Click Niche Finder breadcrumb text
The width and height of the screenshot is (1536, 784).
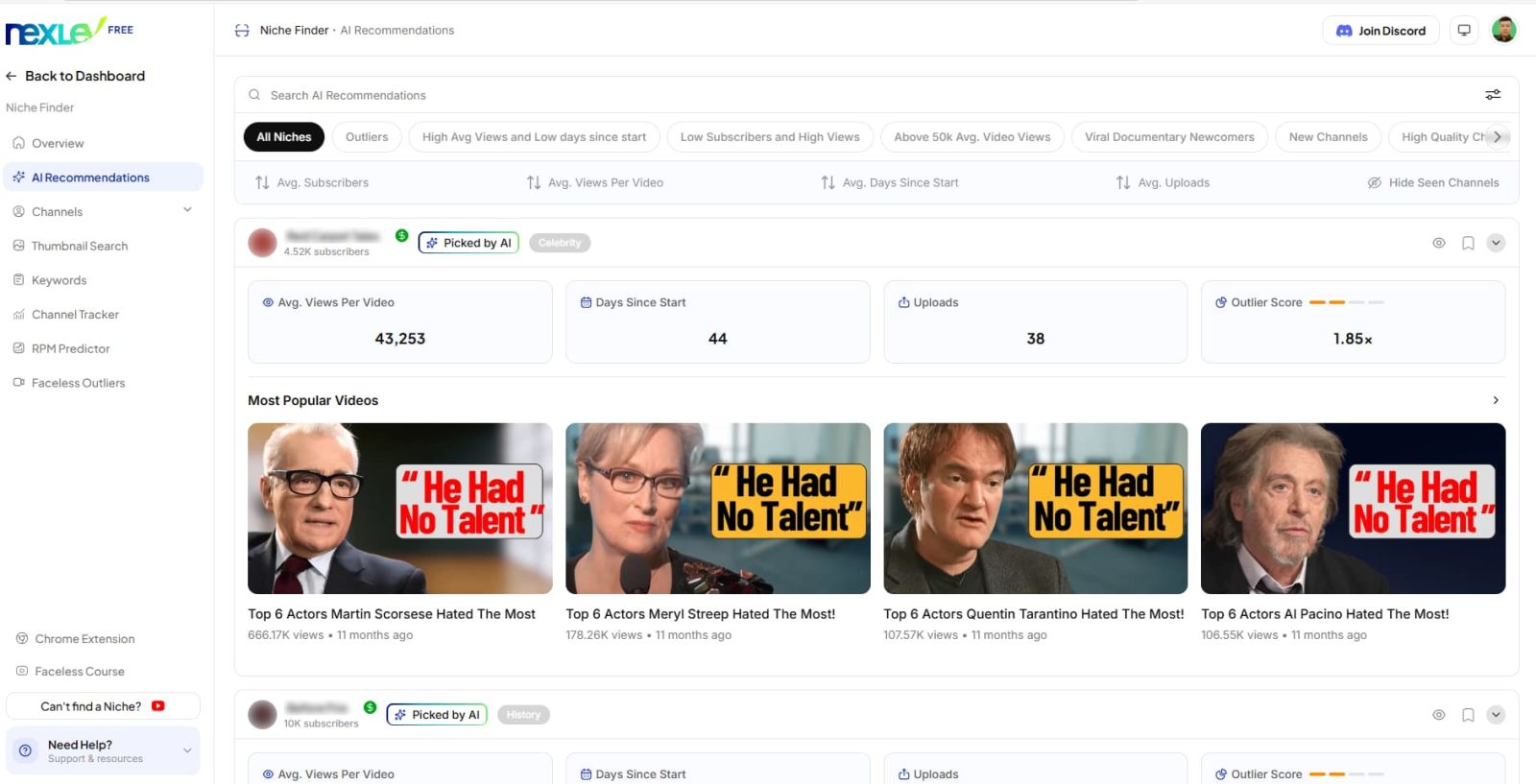[x=294, y=31]
